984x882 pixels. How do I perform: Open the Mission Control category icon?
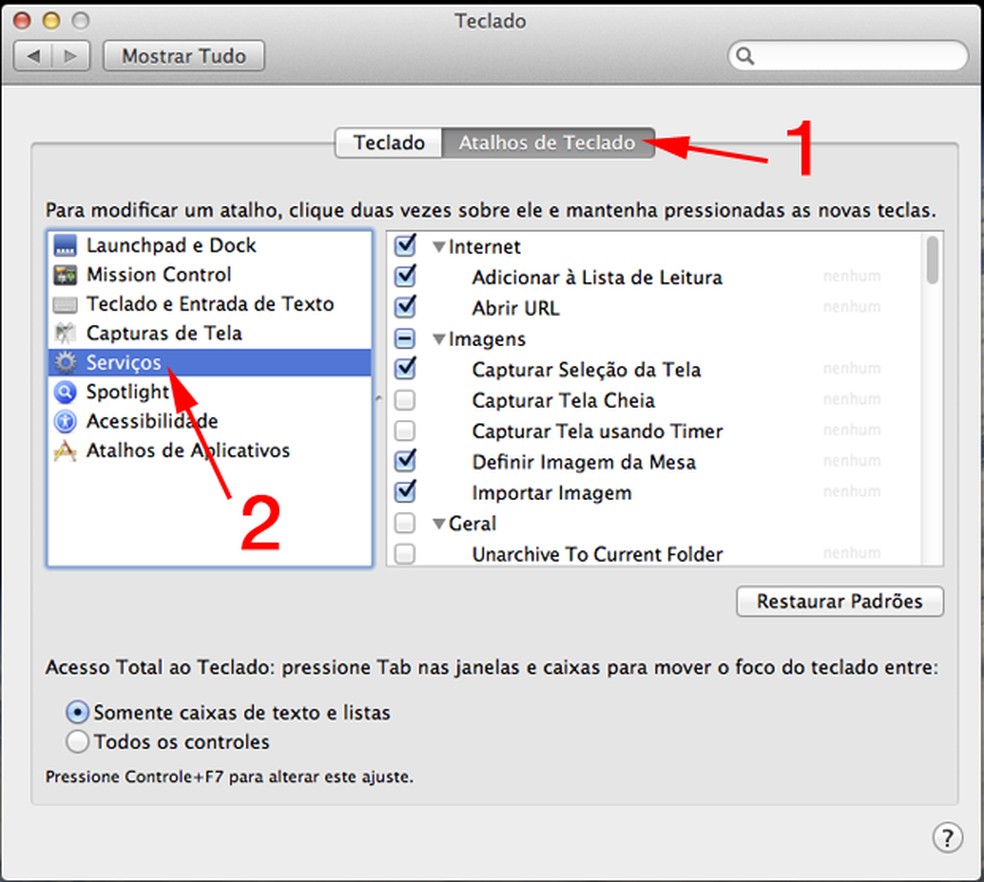coord(65,275)
